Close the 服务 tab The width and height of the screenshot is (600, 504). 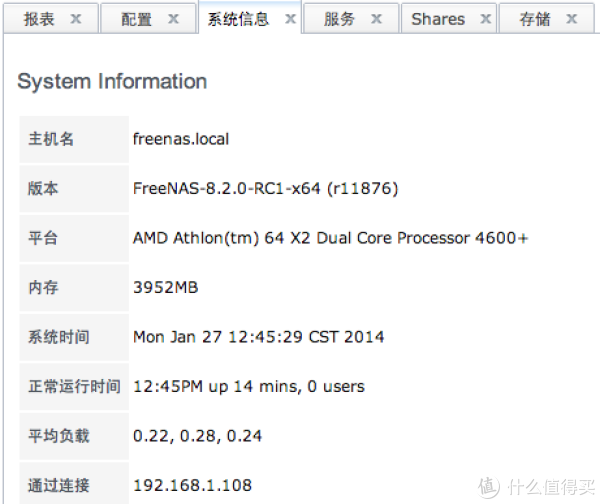click(377, 19)
